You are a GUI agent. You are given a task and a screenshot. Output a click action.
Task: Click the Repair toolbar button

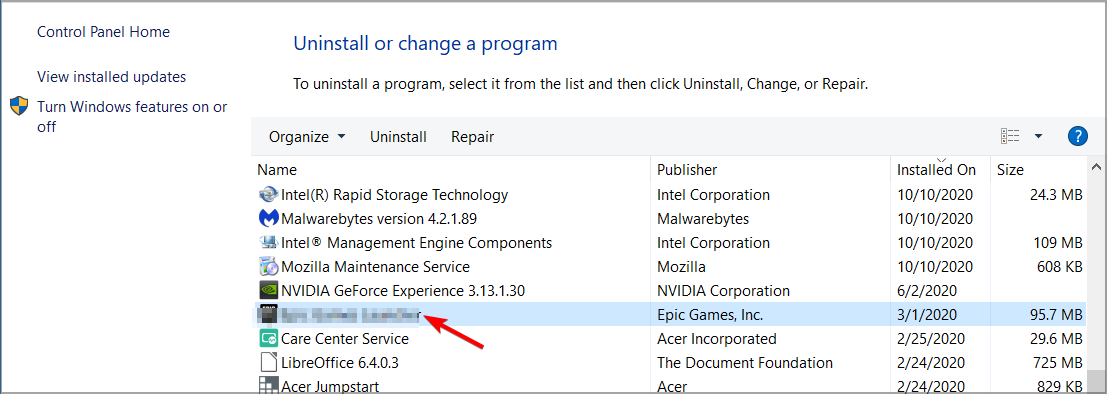point(472,137)
